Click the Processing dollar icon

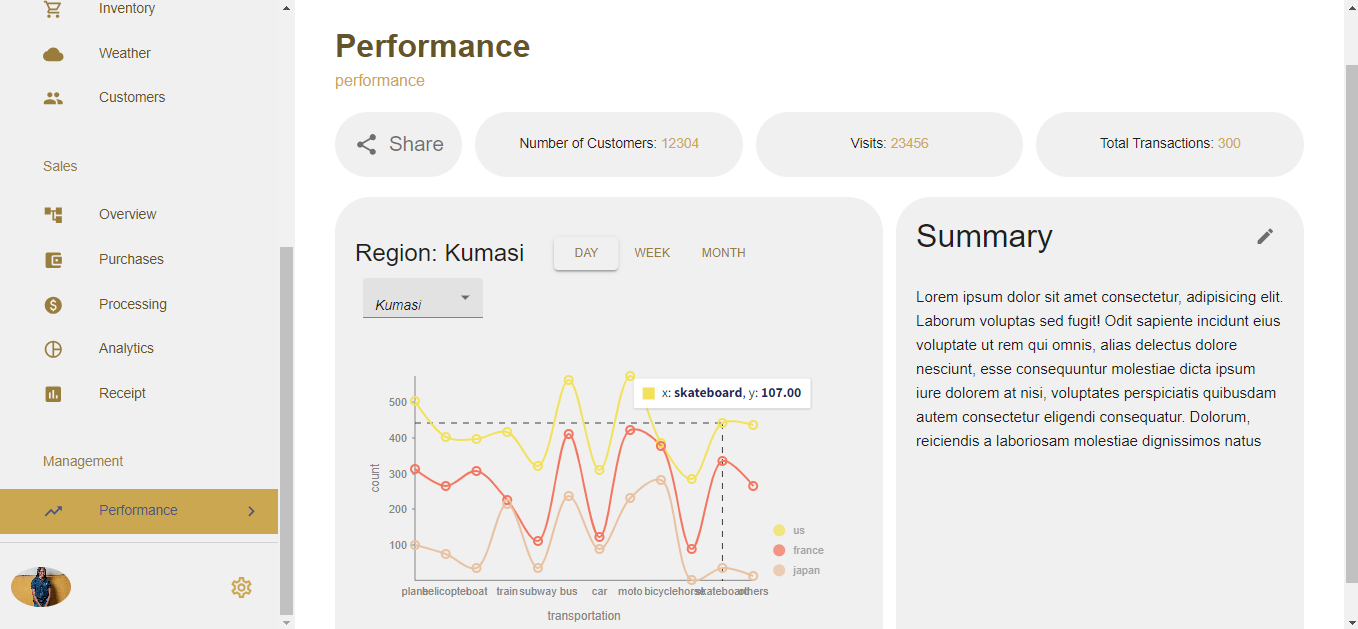click(x=53, y=305)
